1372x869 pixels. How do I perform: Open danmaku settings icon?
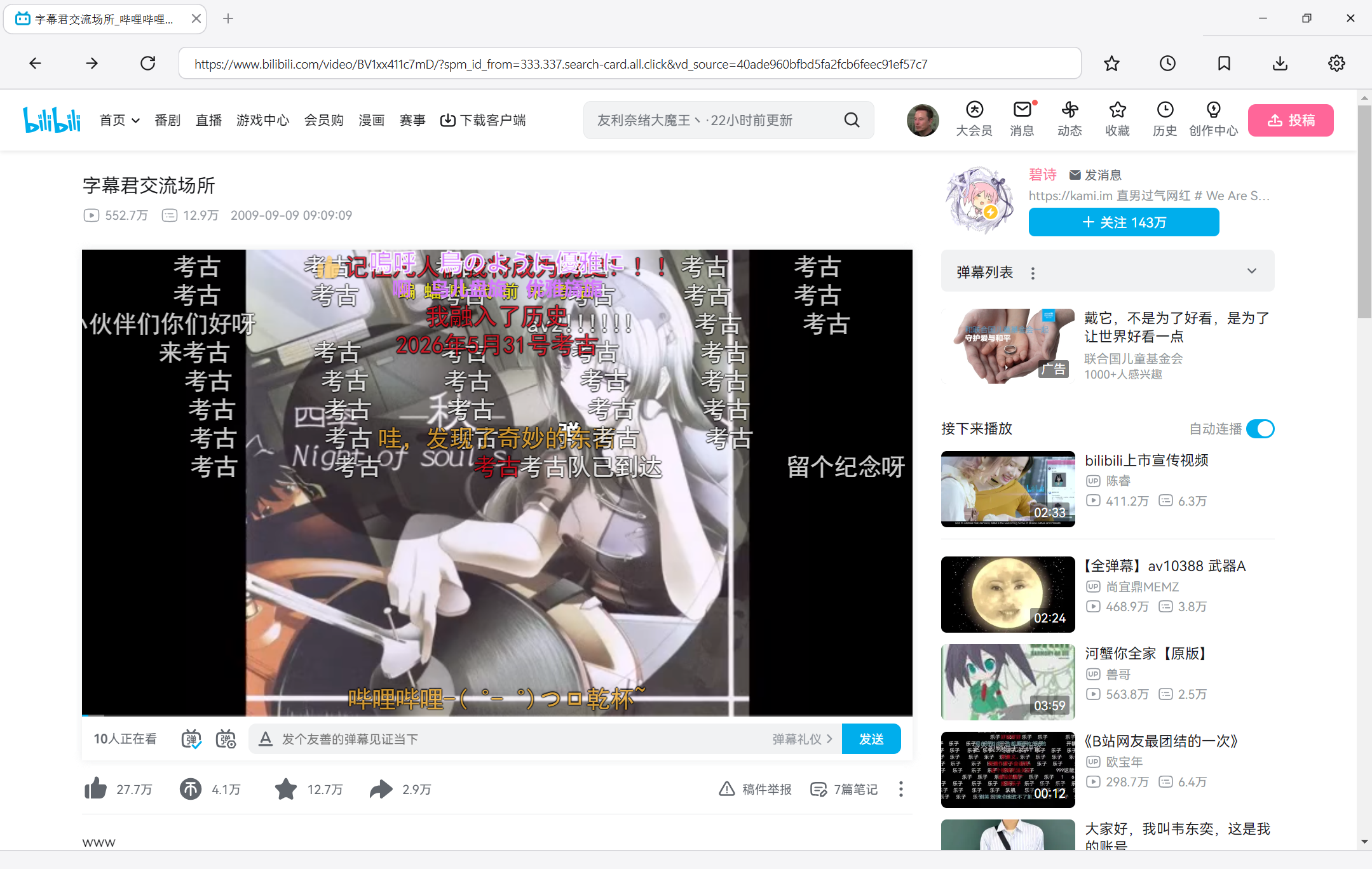[x=226, y=739]
